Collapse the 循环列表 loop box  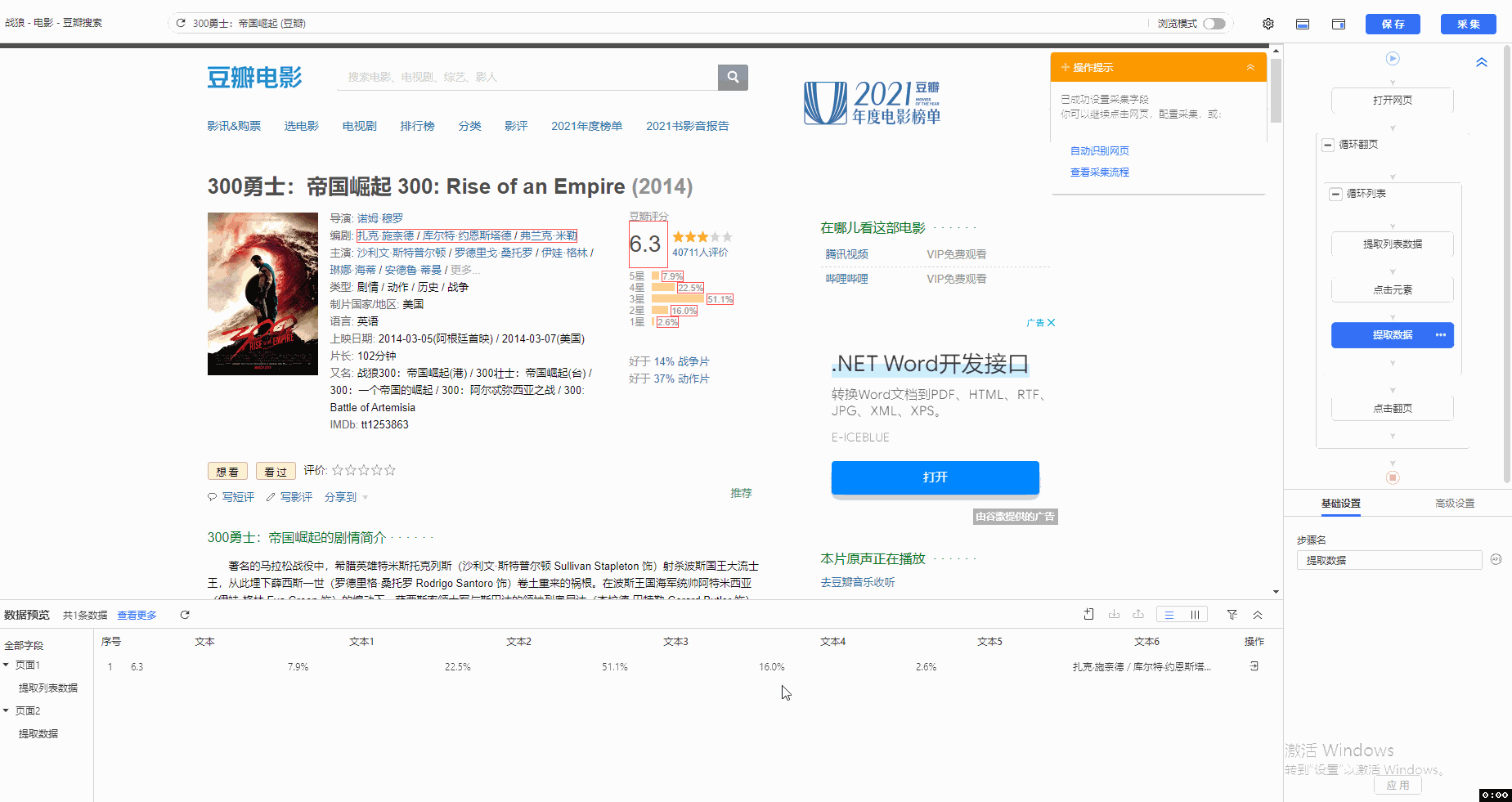[1335, 194]
